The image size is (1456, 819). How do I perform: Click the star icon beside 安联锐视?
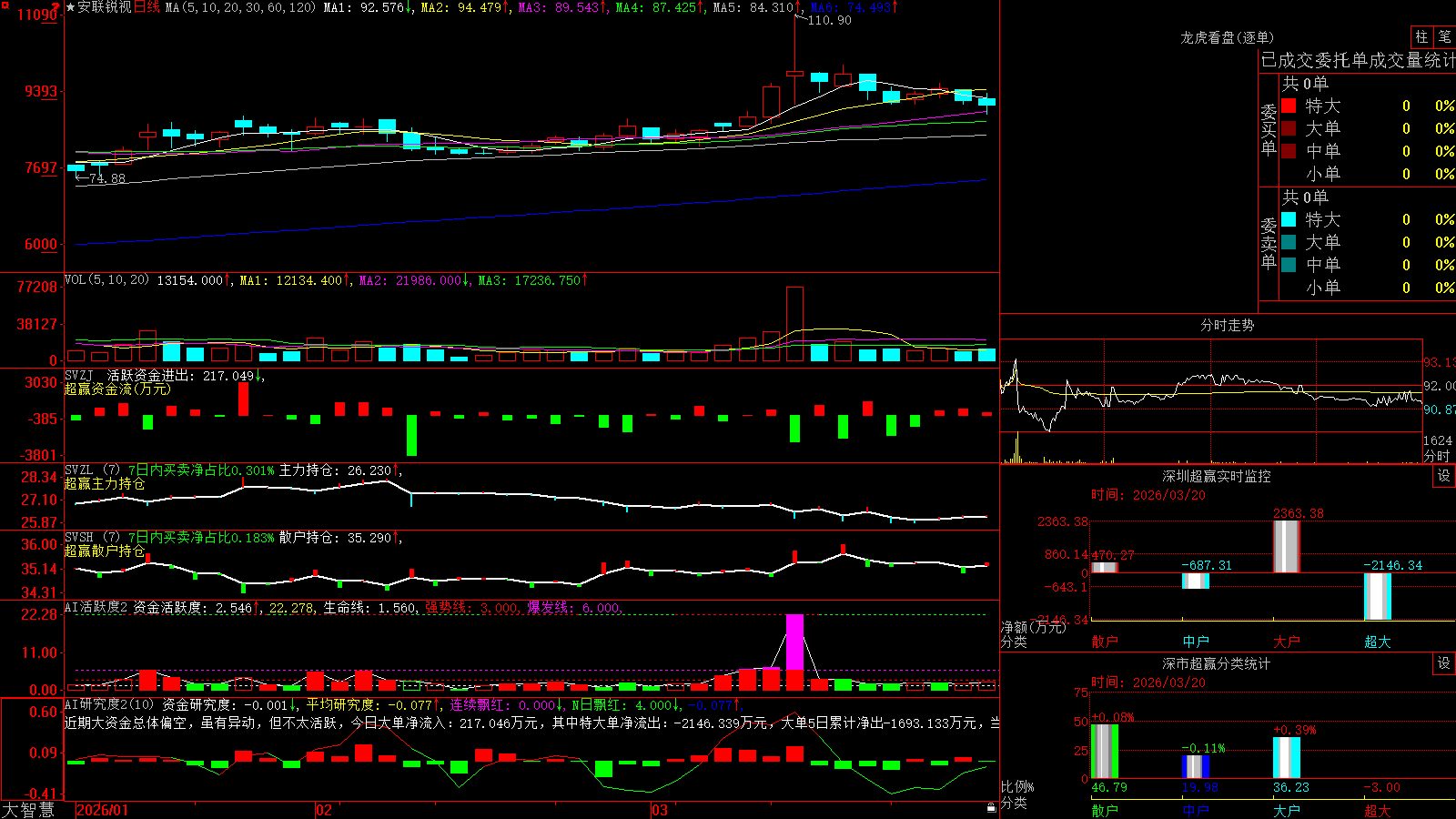click(71, 7)
